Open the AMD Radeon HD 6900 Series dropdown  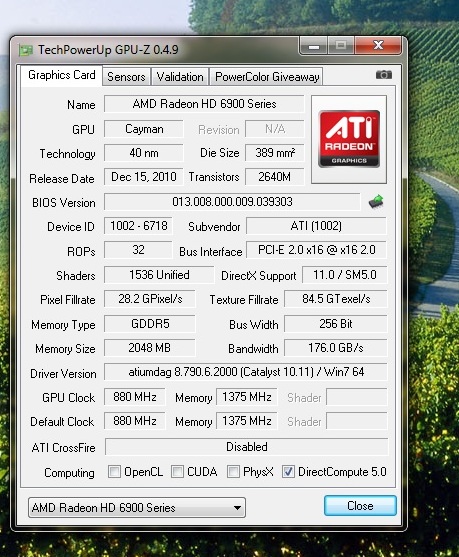pyautogui.click(x=137, y=507)
